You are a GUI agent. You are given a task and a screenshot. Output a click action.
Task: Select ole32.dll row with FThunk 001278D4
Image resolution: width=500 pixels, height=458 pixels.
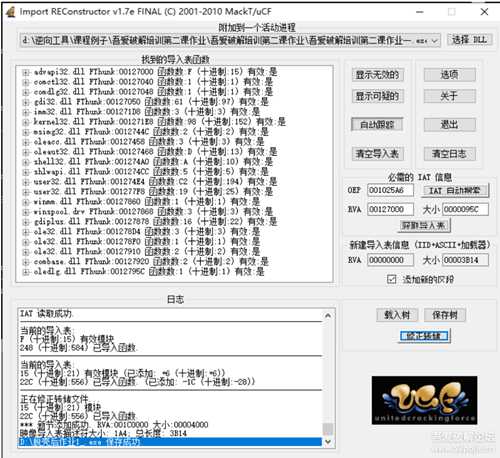click(x=146, y=232)
